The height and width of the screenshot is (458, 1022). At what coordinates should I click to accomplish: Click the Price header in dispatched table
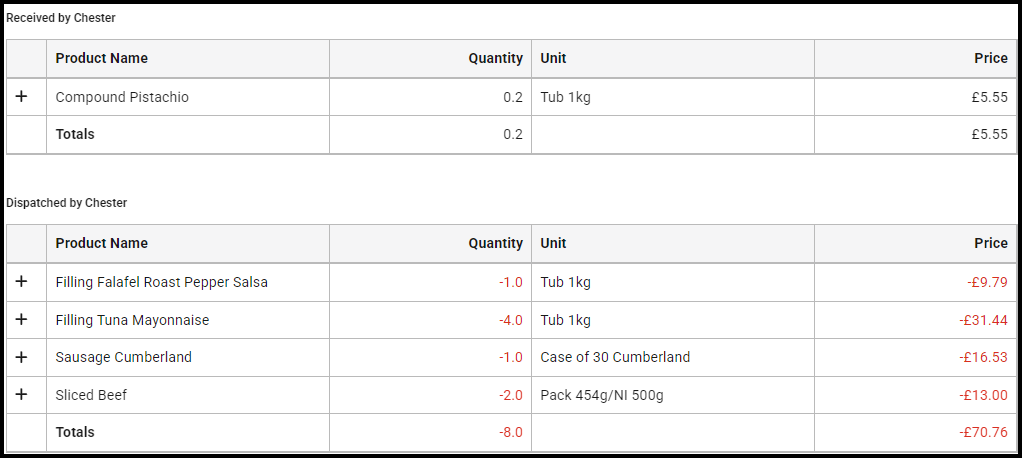(x=990, y=243)
